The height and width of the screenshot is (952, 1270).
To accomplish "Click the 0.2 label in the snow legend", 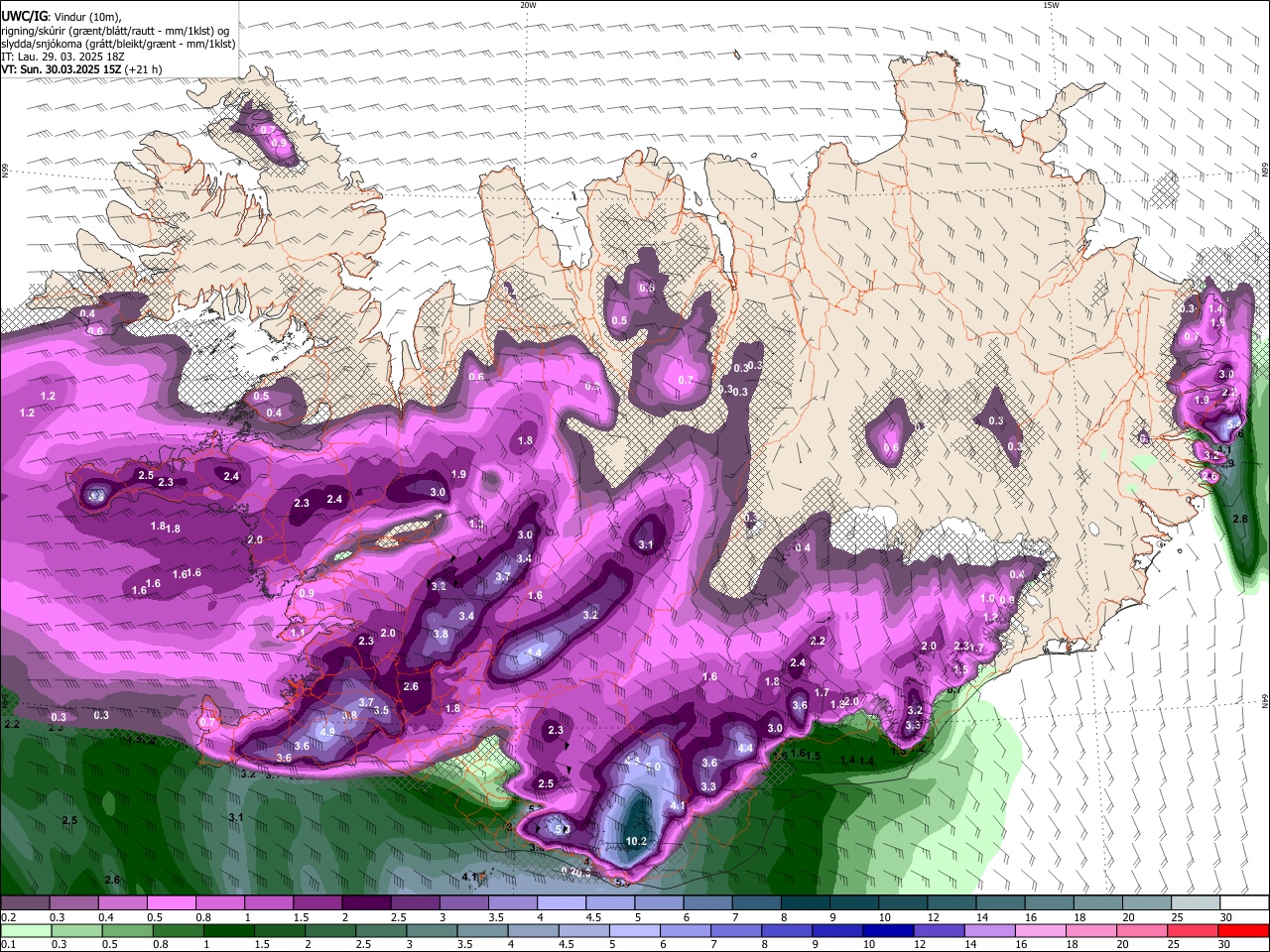I will (x=8, y=917).
